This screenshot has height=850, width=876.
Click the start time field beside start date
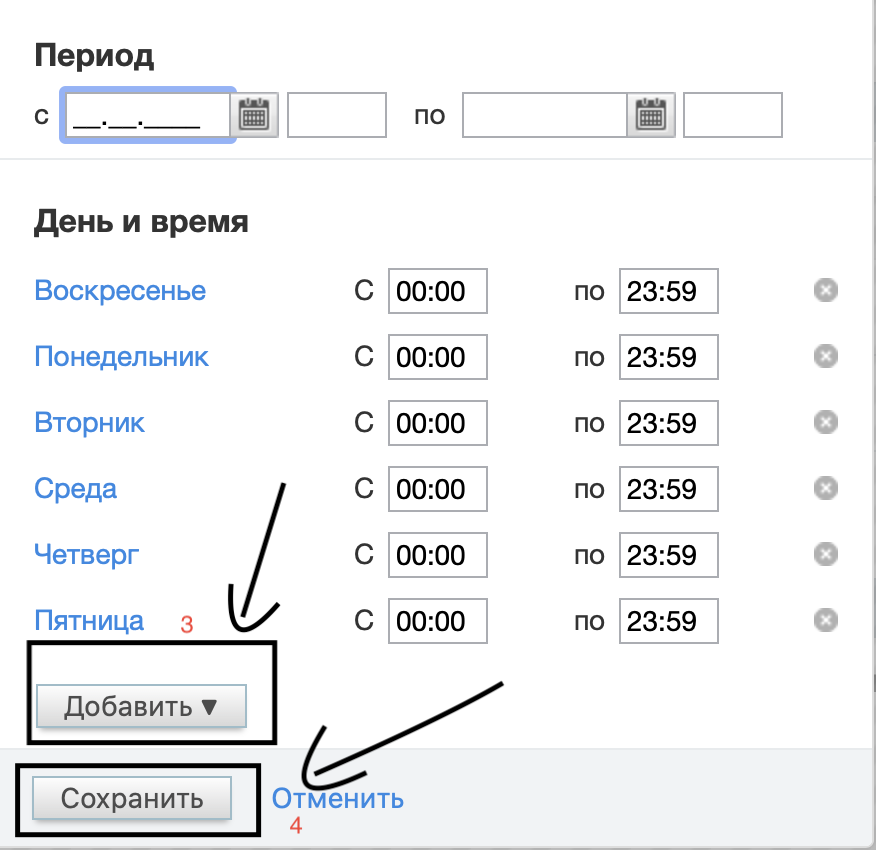click(x=336, y=116)
